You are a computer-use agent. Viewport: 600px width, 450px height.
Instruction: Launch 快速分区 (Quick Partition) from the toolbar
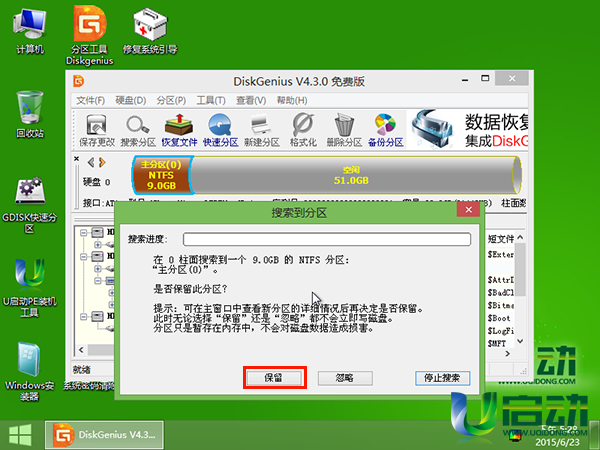click(220, 130)
